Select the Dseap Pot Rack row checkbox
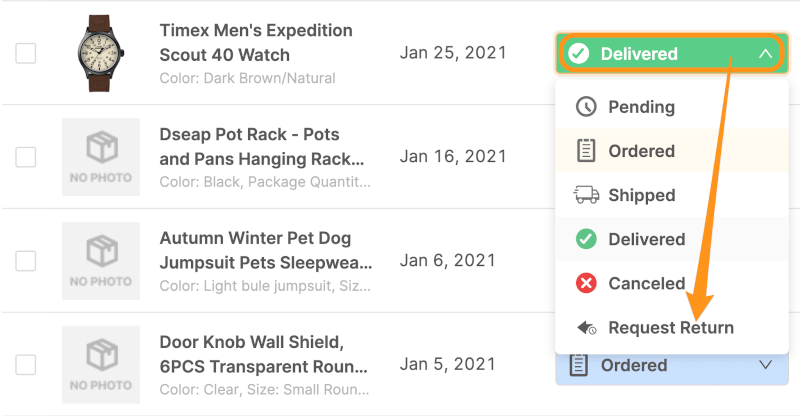This screenshot has width=800, height=416. 26,157
